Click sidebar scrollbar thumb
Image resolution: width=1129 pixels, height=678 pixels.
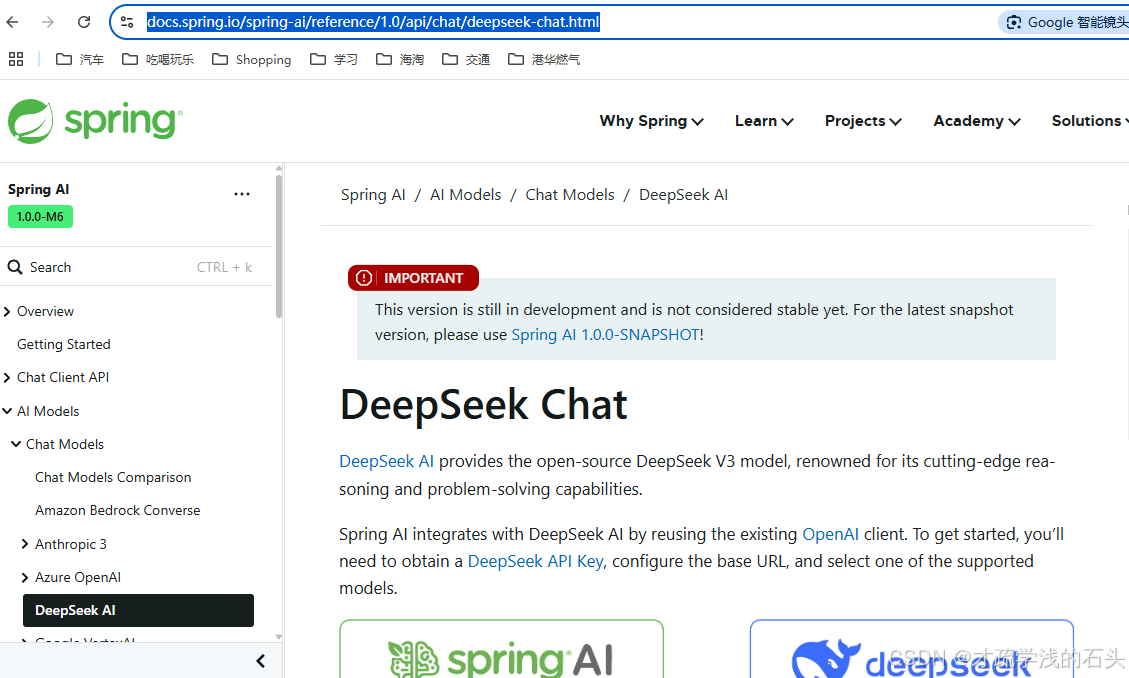coord(279,246)
